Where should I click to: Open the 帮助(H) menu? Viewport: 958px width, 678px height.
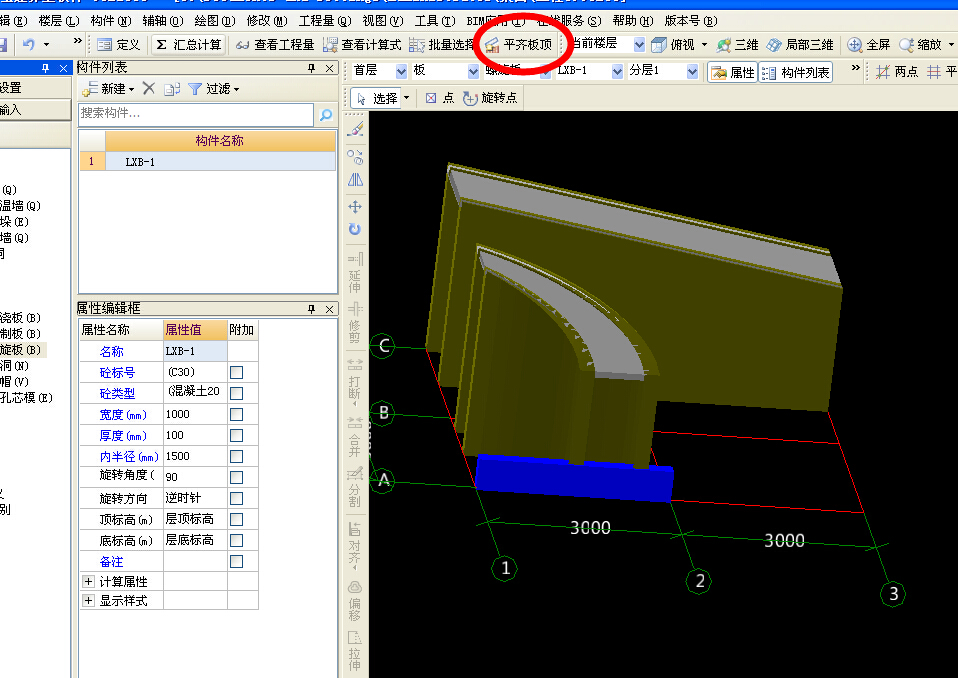pyautogui.click(x=632, y=21)
